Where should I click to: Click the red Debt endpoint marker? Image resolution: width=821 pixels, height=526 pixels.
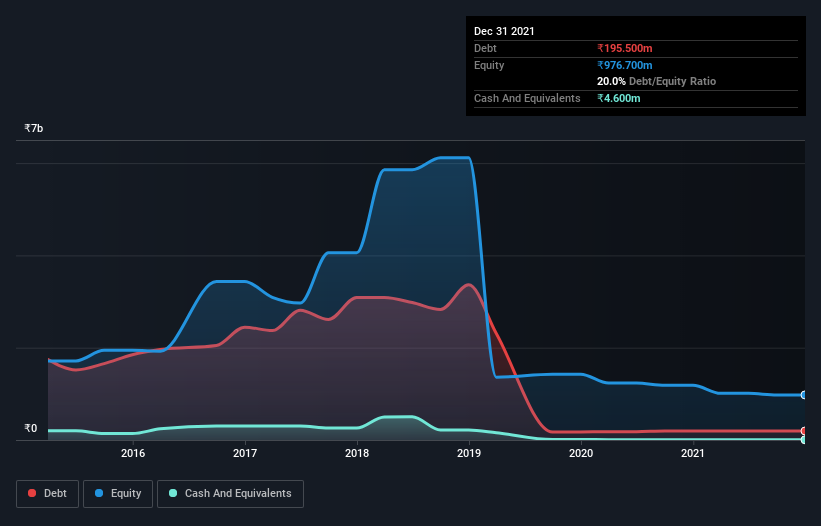[x=804, y=431]
